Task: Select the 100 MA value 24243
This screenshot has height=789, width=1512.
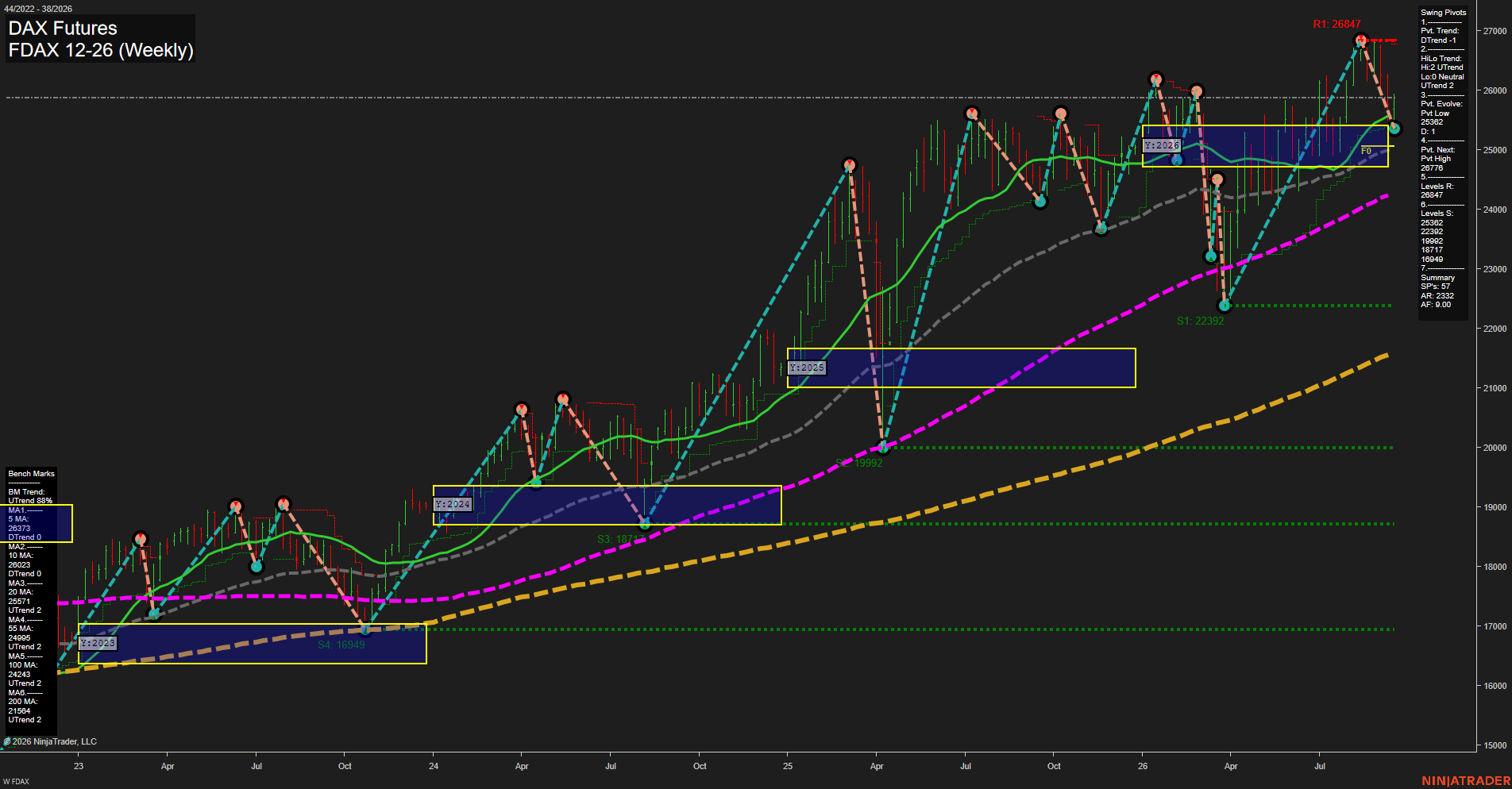Action: 19,675
